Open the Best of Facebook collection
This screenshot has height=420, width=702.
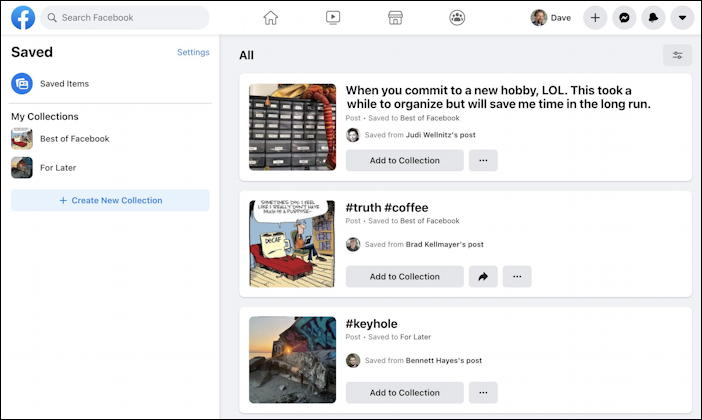[x=111, y=139]
